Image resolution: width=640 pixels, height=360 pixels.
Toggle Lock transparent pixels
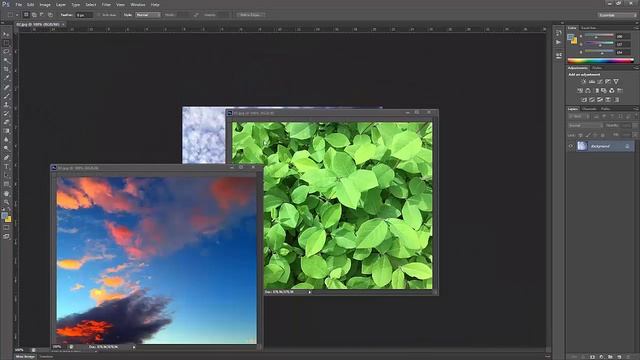point(580,135)
